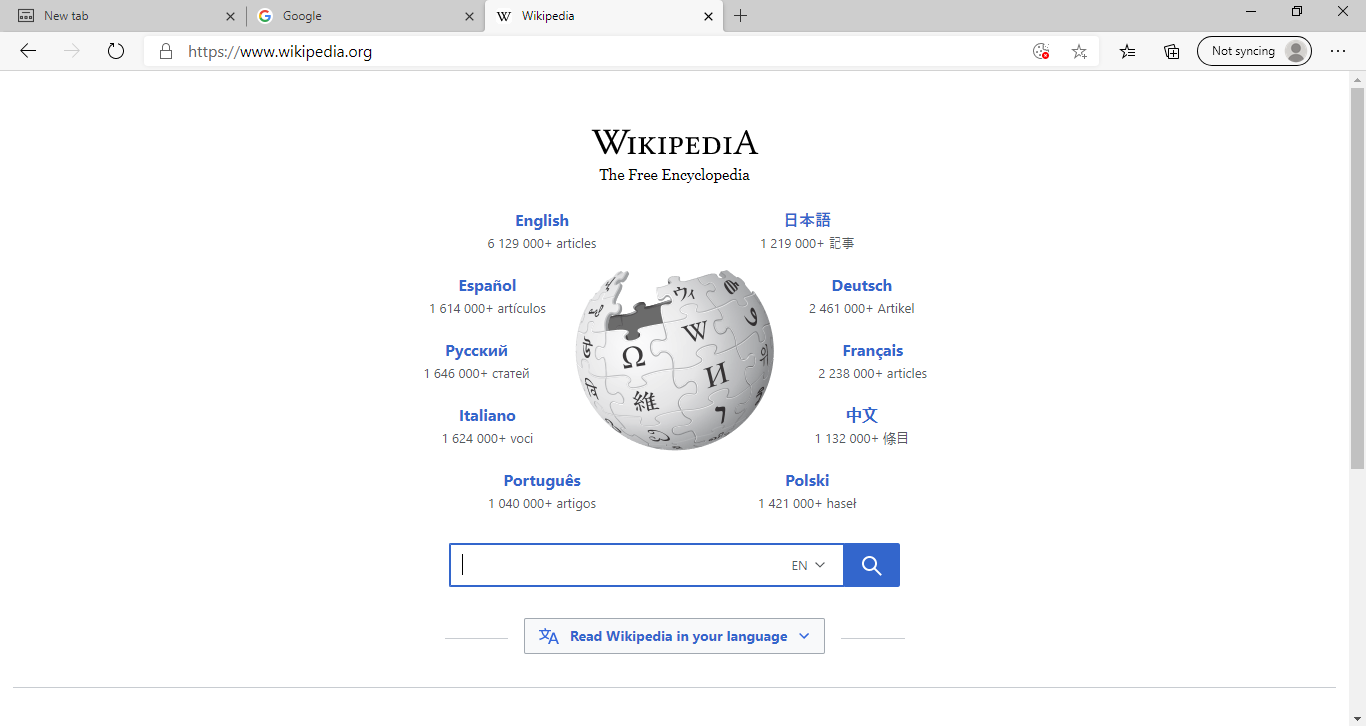
Task: Open the Português Wikipedia link
Action: tap(542, 481)
